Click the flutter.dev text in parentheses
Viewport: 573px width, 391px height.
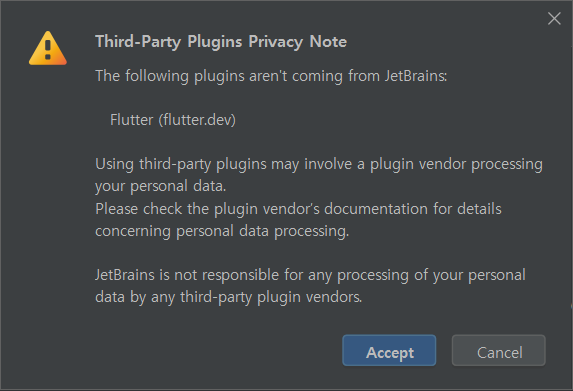tap(197, 120)
